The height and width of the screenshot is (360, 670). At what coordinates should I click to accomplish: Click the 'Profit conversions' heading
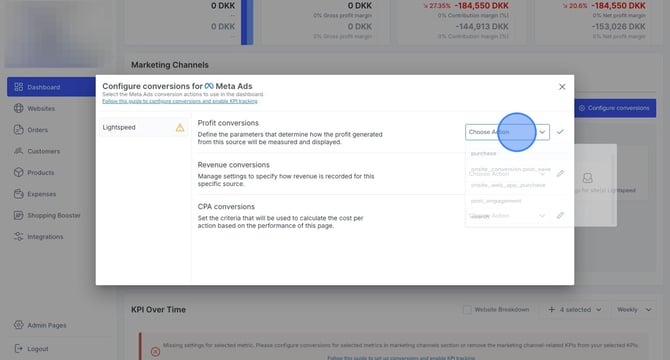pos(228,123)
